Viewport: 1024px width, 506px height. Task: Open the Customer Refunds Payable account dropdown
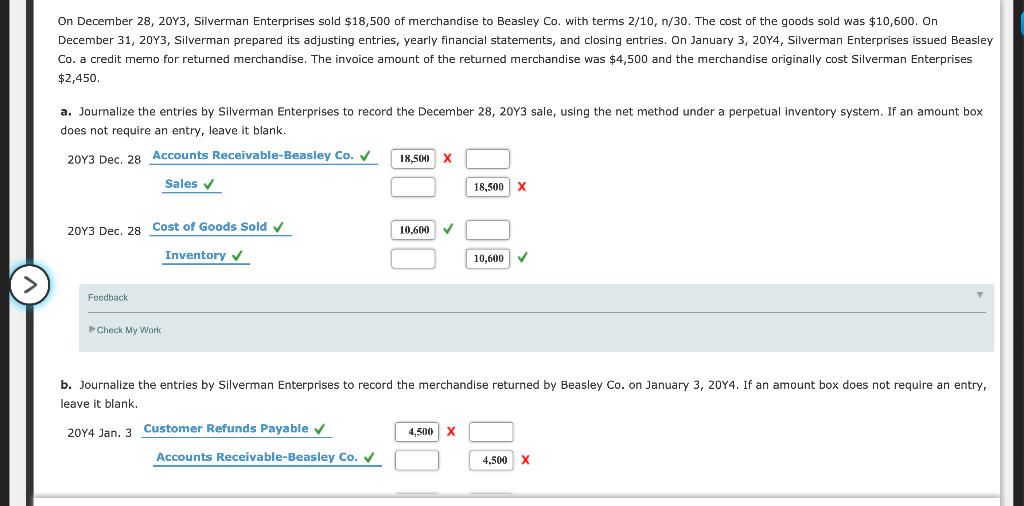tap(236, 430)
